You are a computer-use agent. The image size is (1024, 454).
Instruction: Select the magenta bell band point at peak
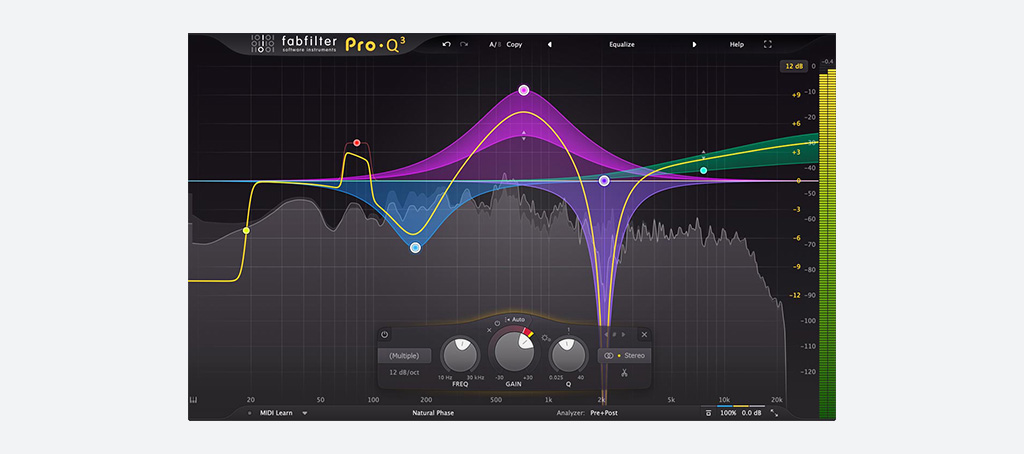[x=523, y=89]
